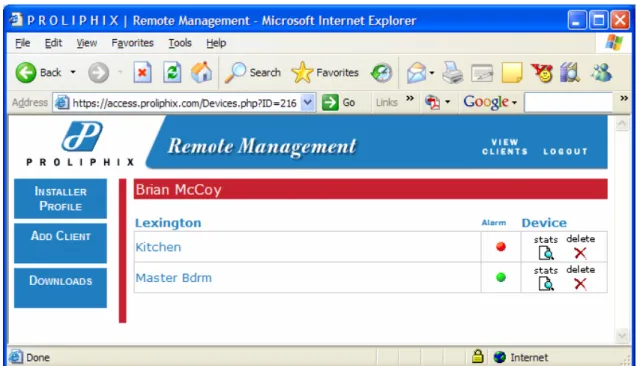
Task: Open Installer Profile sidebar button
Action: [60, 199]
